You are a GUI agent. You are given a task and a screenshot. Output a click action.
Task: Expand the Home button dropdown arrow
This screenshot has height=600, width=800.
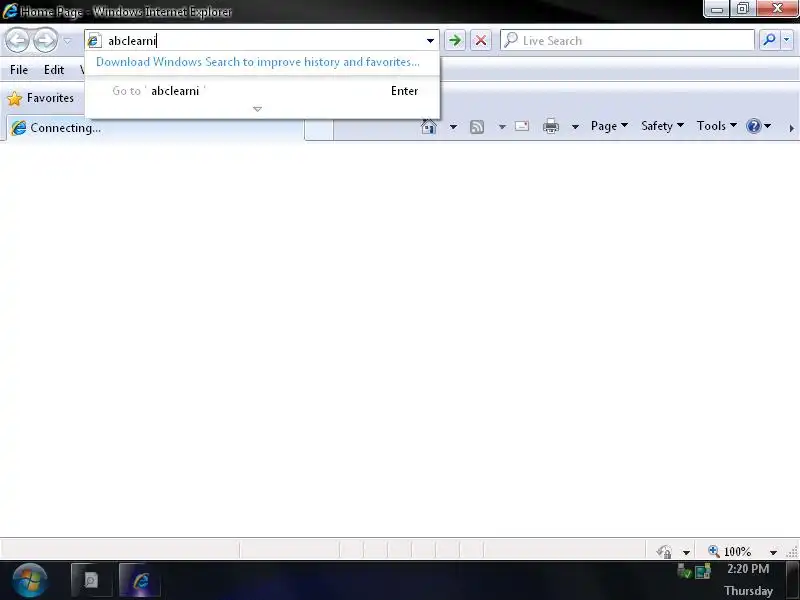(x=453, y=127)
